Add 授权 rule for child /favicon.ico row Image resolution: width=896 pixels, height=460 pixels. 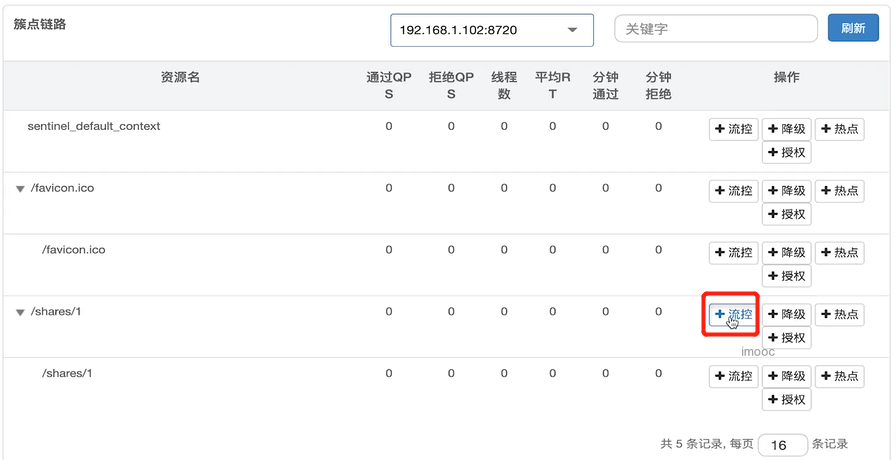787,277
